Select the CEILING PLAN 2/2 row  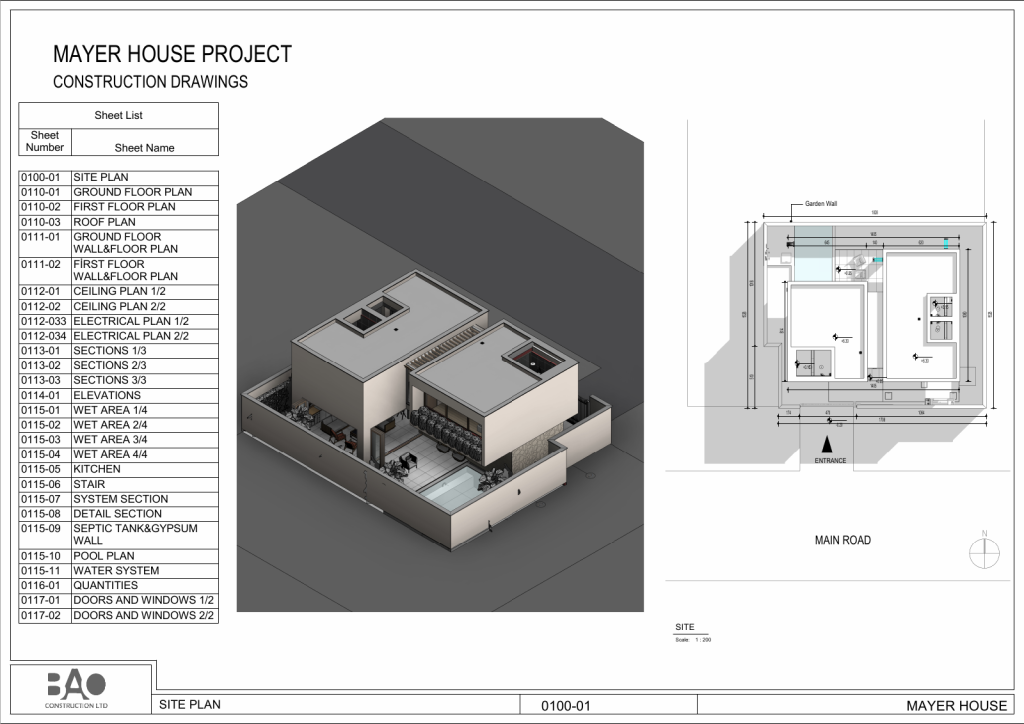118,307
